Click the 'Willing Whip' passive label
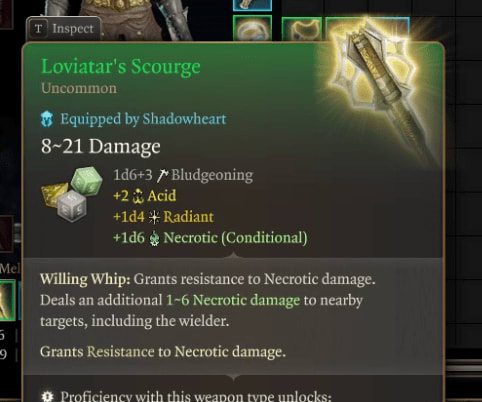The width and height of the screenshot is (482, 402). [85, 279]
